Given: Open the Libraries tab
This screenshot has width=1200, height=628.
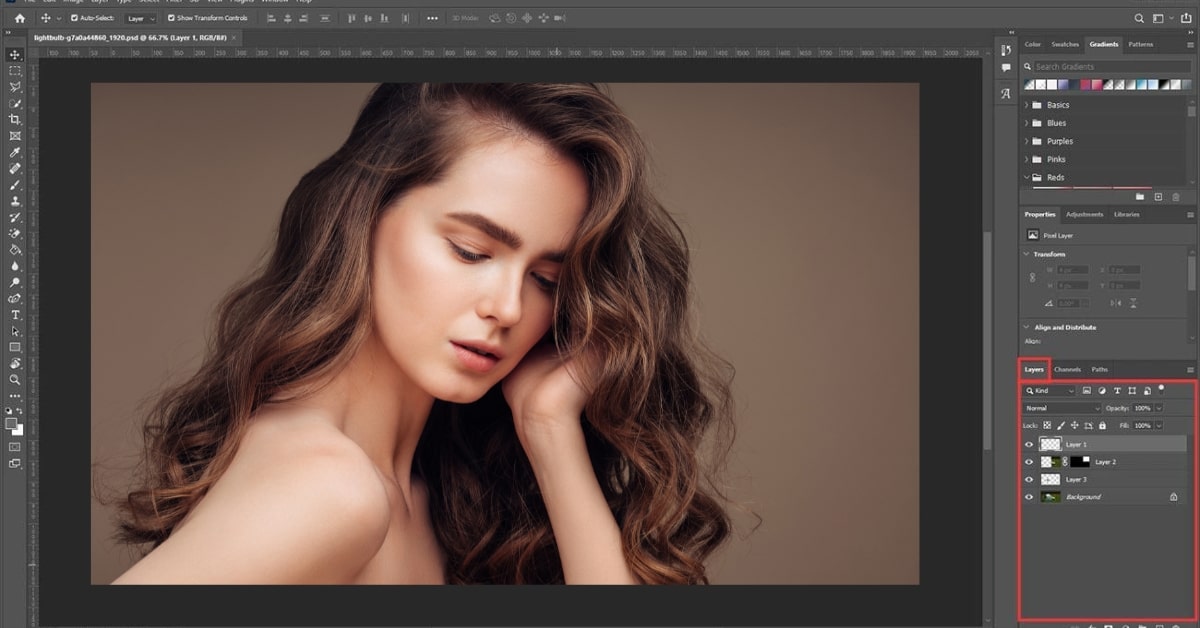Looking at the screenshot, I should tap(1127, 214).
